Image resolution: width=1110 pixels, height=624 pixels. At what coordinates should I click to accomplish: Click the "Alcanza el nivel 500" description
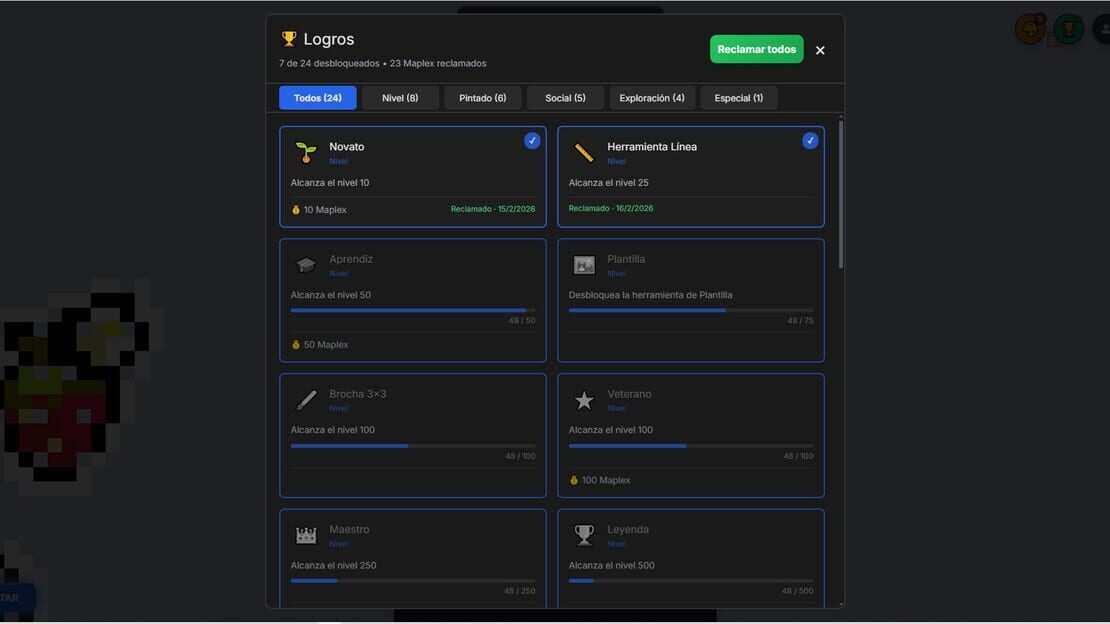click(x=612, y=566)
